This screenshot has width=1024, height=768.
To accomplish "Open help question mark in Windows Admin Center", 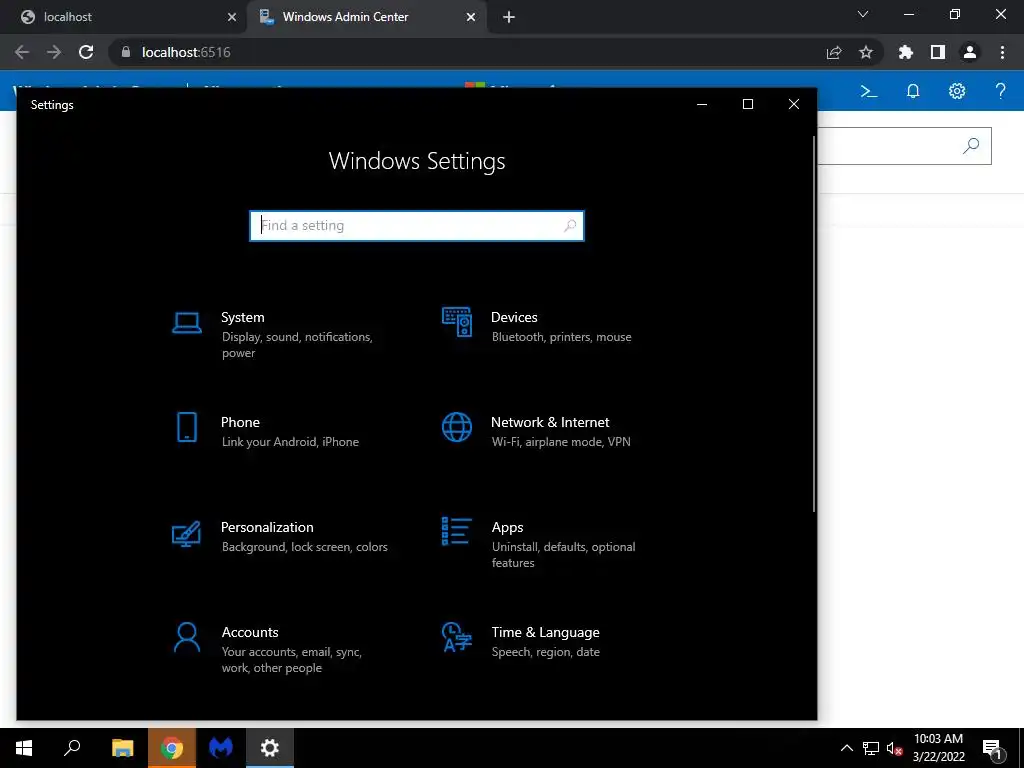I will pos(1000,91).
